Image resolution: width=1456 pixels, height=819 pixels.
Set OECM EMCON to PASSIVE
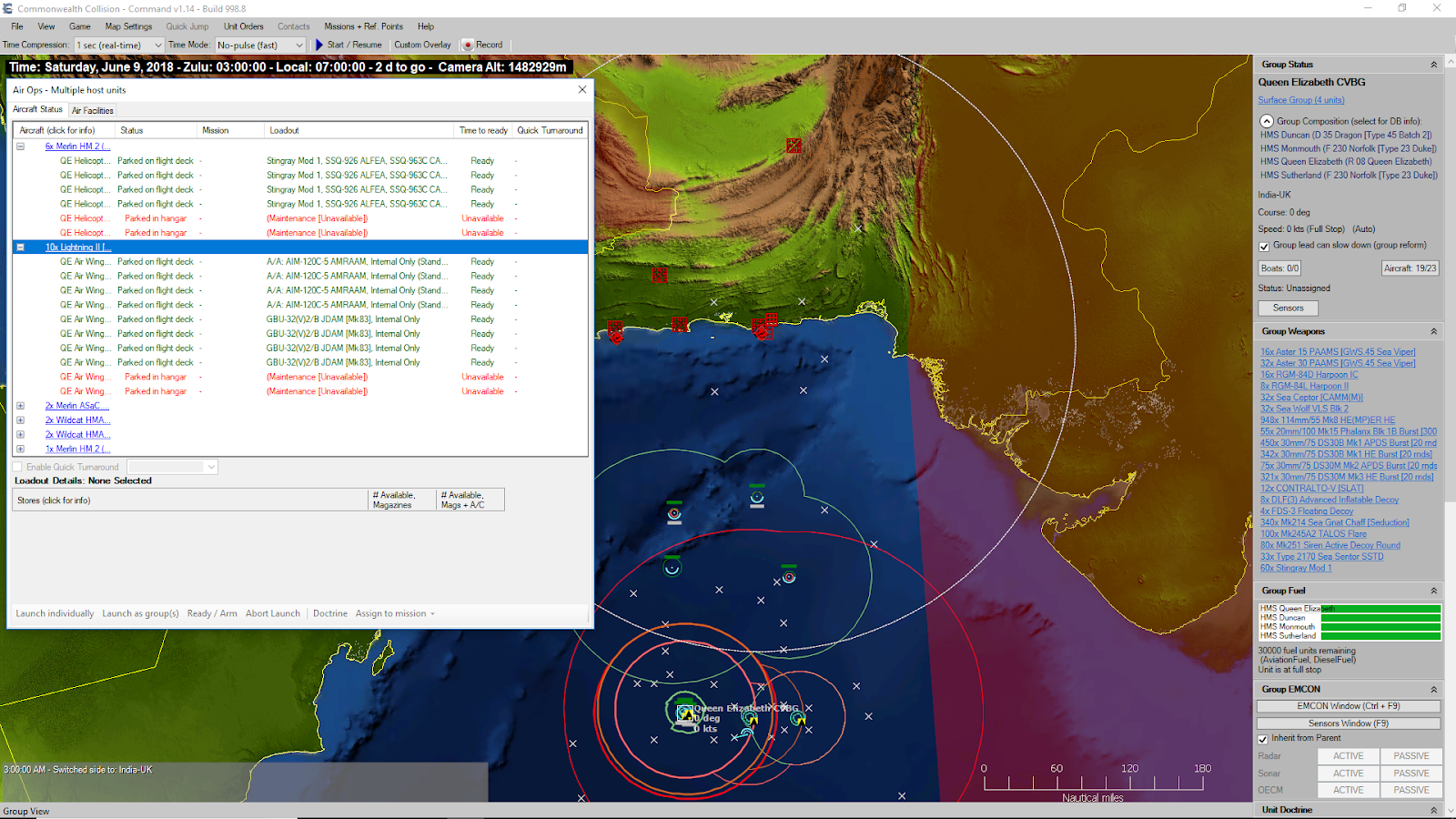click(x=1411, y=790)
